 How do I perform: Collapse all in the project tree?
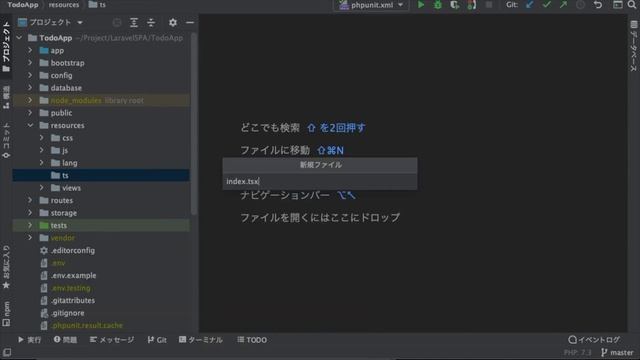[151, 22]
